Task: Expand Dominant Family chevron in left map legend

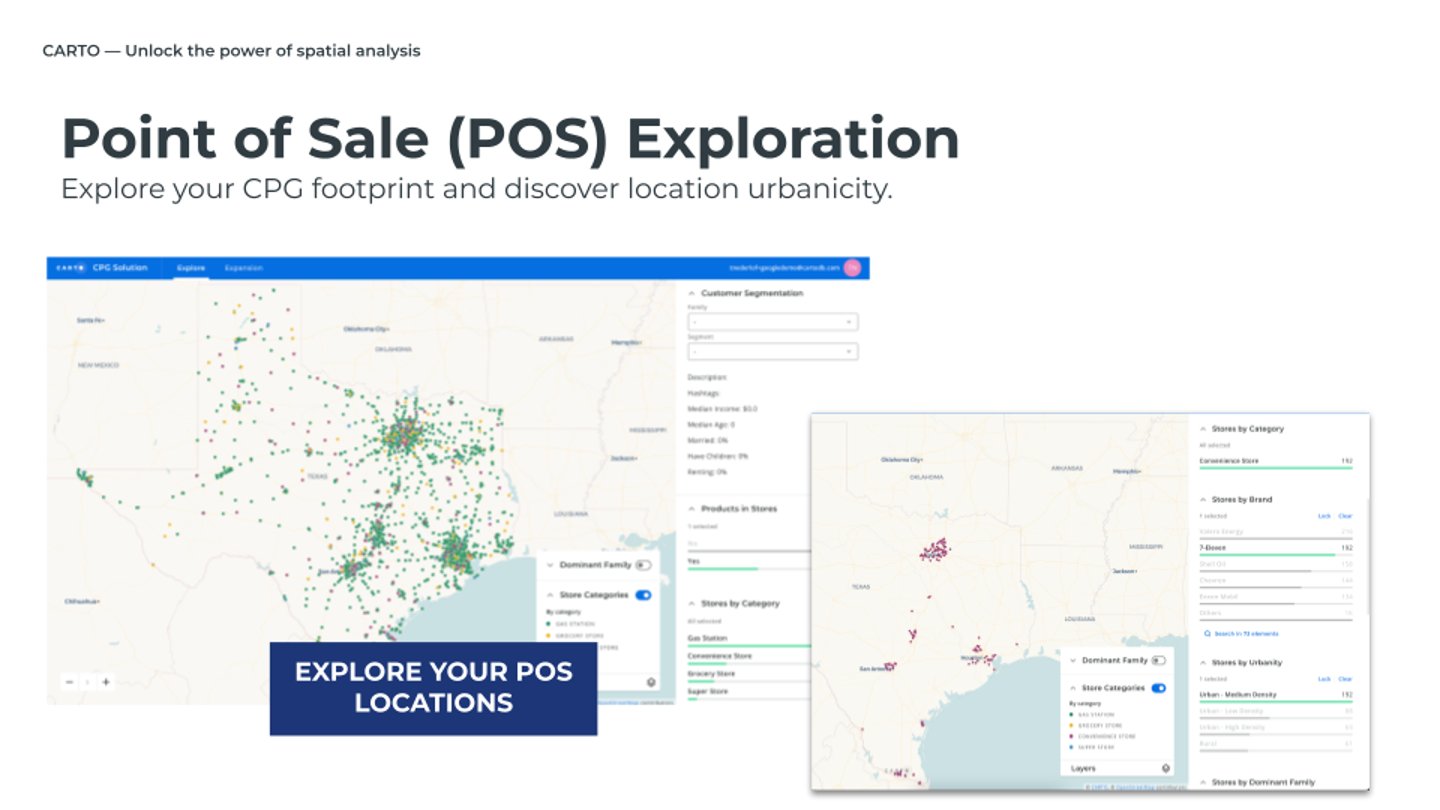Action: click(550, 565)
